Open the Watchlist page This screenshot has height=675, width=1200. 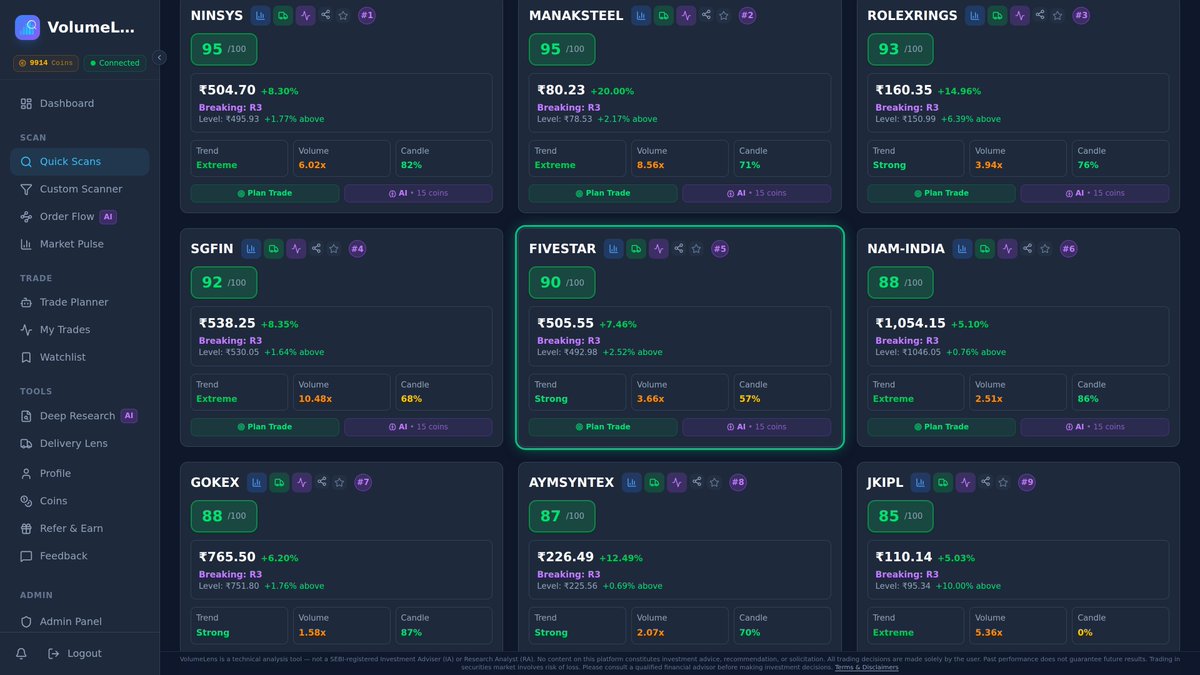80,357
